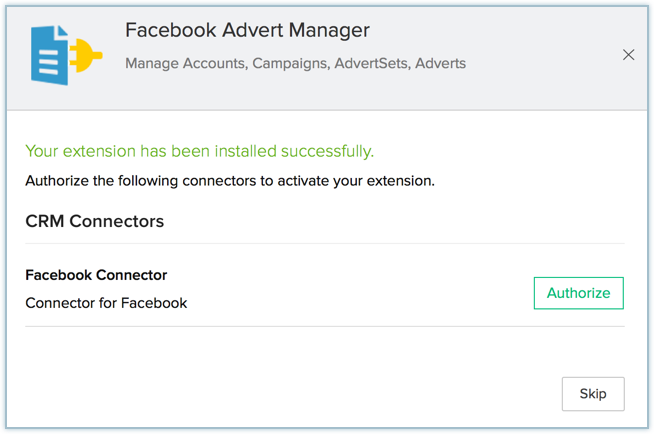Click the word Manage in subtitle
The width and height of the screenshot is (654, 434).
(152, 63)
